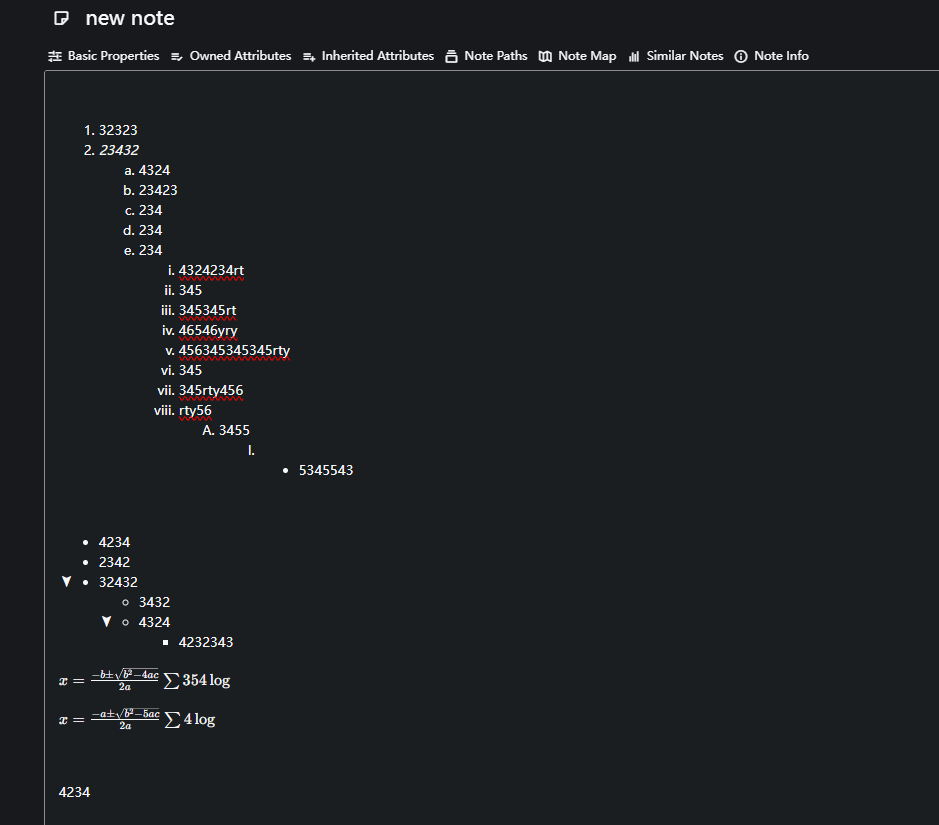Open the Similar Notes tab

click(684, 56)
